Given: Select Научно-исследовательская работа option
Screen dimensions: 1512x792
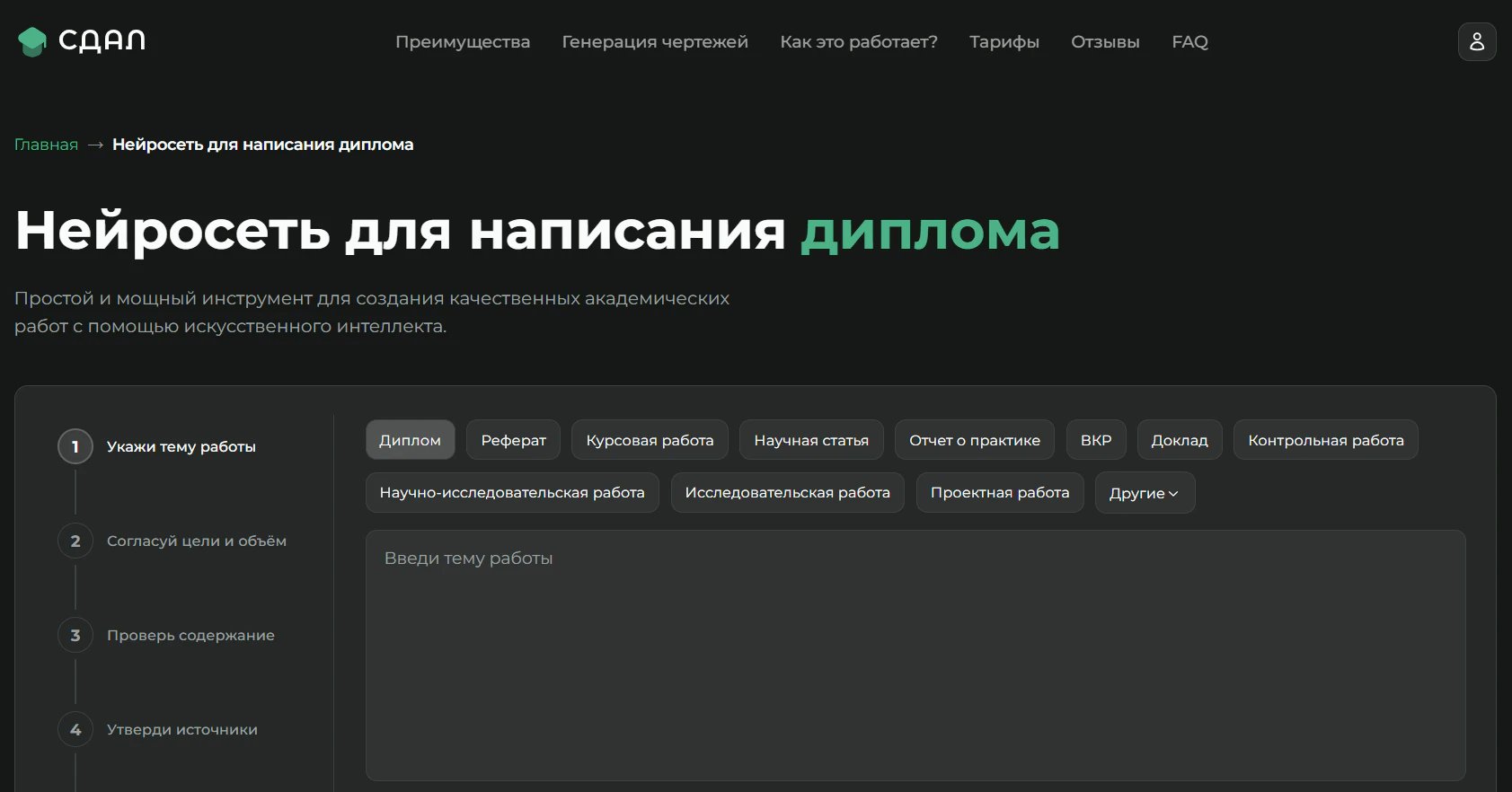Looking at the screenshot, I should click(x=512, y=493).
